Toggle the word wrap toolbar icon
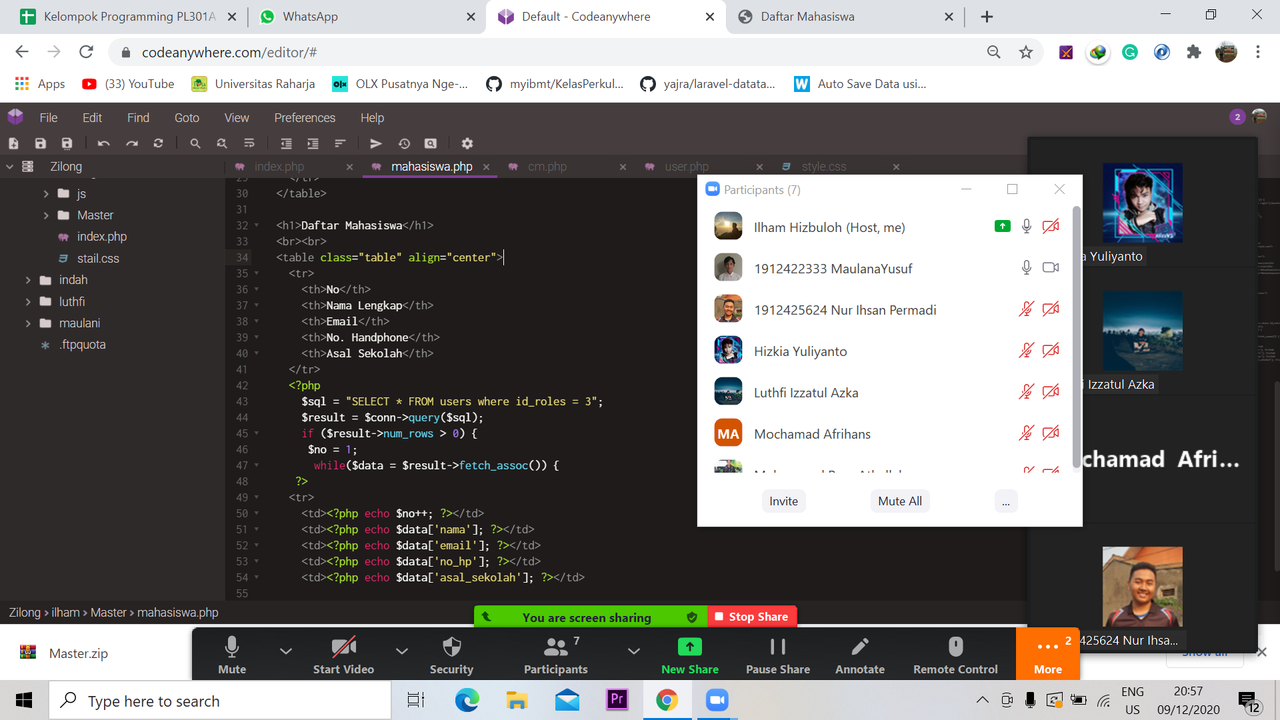Screen dimensions: 1280x720 249,144
